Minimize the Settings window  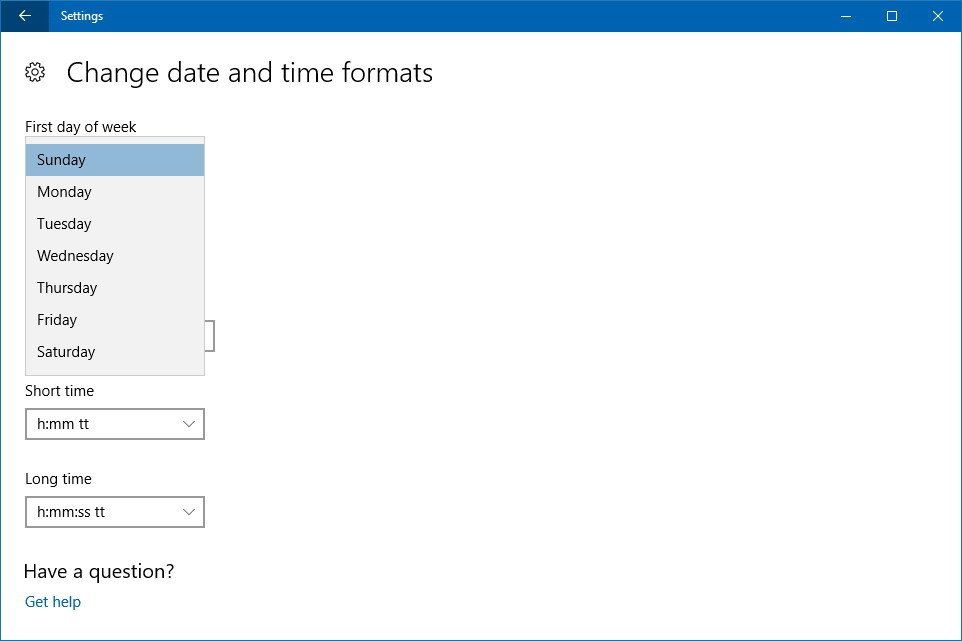tap(845, 16)
